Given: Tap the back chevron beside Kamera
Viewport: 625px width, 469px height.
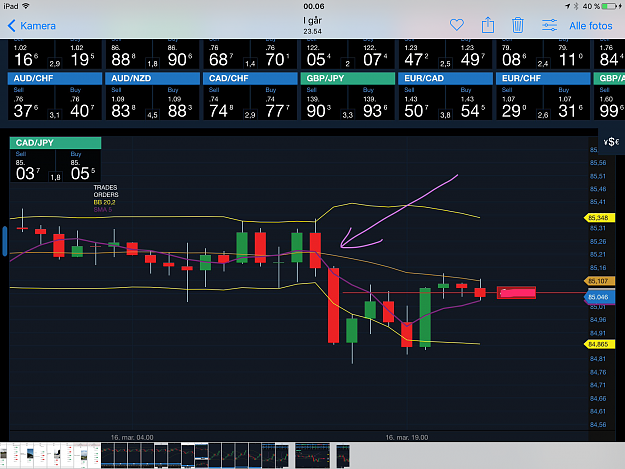Looking at the screenshot, I should pos(12,26).
